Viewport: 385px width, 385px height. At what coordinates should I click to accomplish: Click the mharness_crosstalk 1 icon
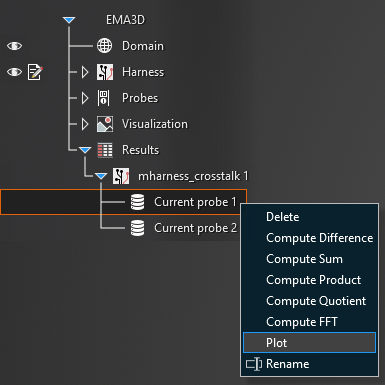121,176
